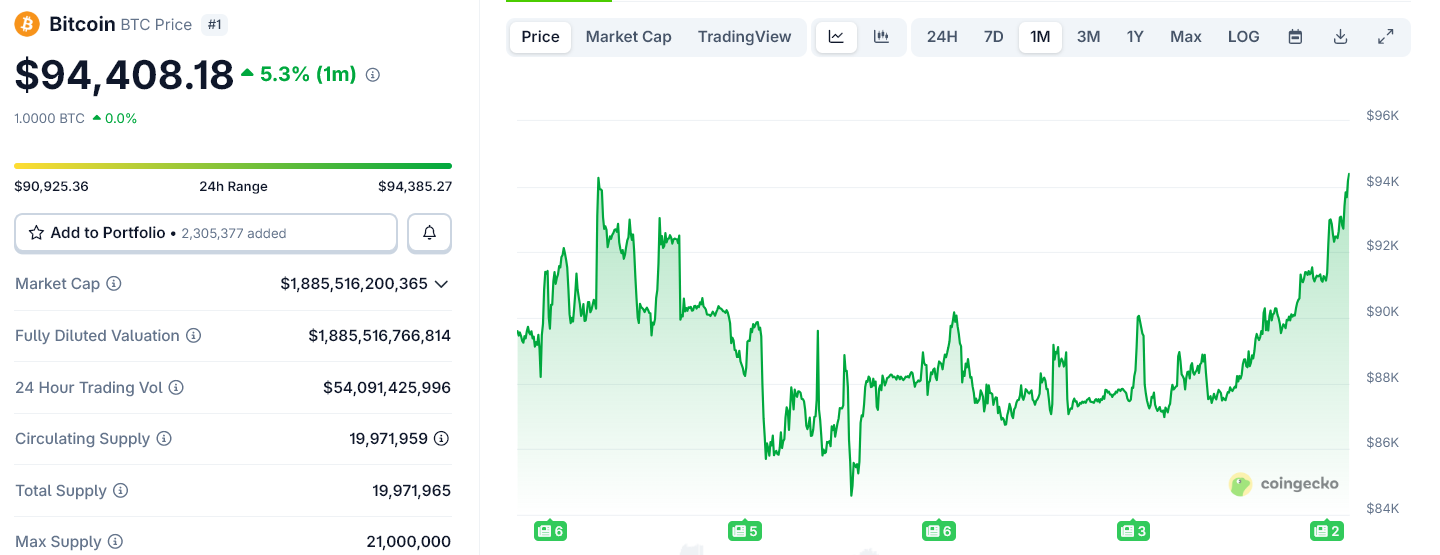
Task: Download the chart data
Action: (x=1340, y=37)
